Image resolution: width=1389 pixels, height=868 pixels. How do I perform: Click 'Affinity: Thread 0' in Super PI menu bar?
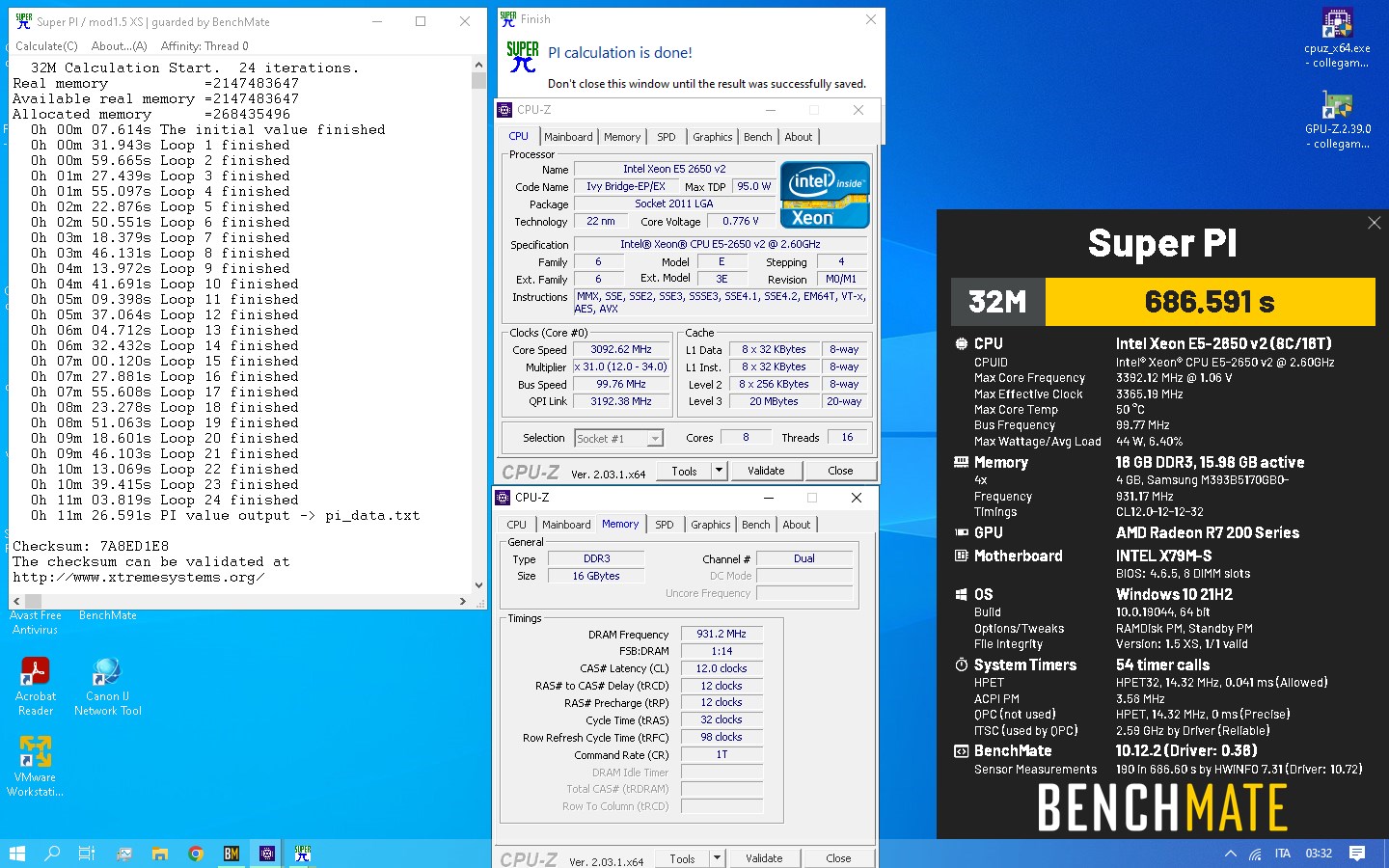tap(204, 46)
